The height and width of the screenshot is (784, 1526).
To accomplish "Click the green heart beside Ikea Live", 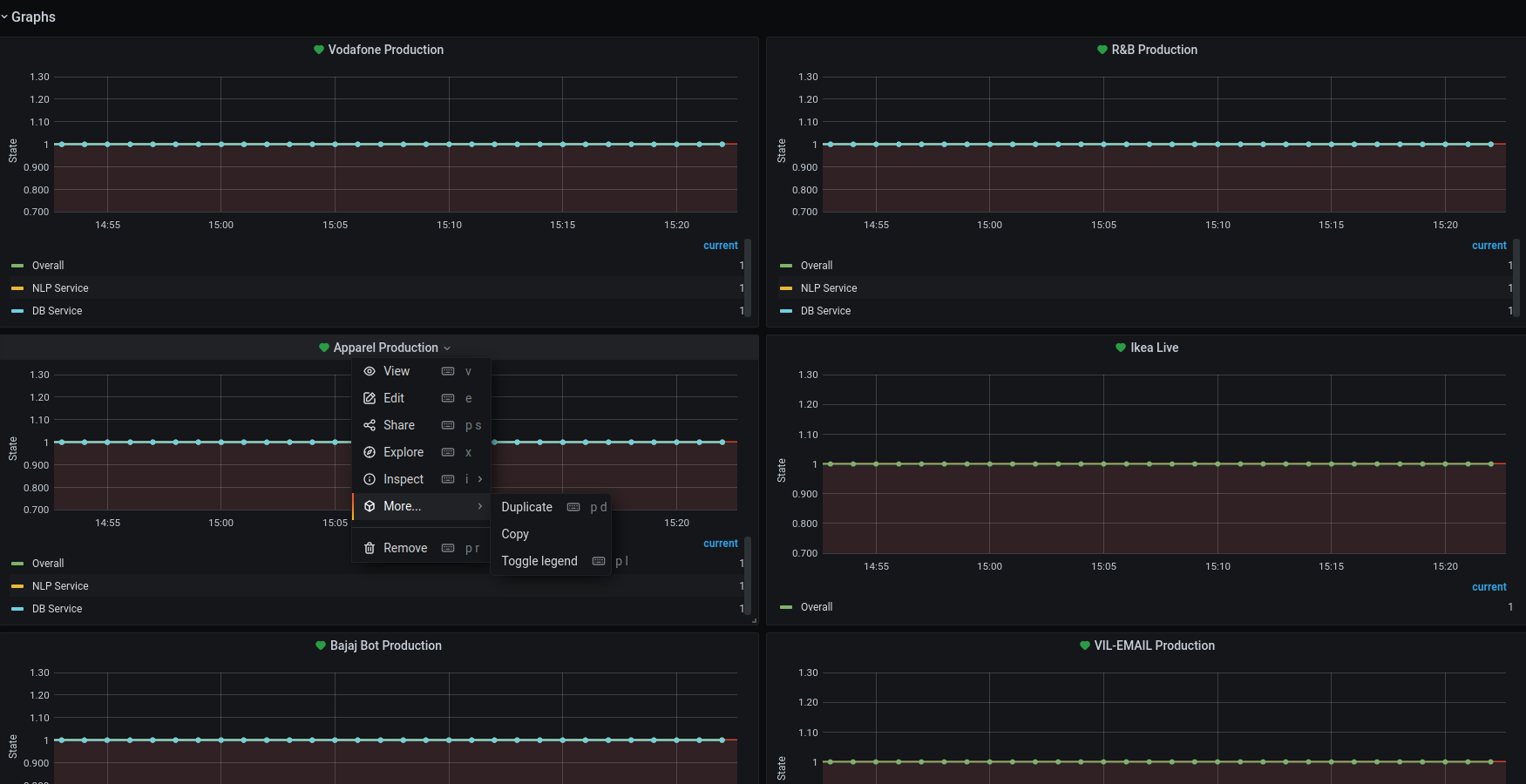I will (x=1121, y=348).
